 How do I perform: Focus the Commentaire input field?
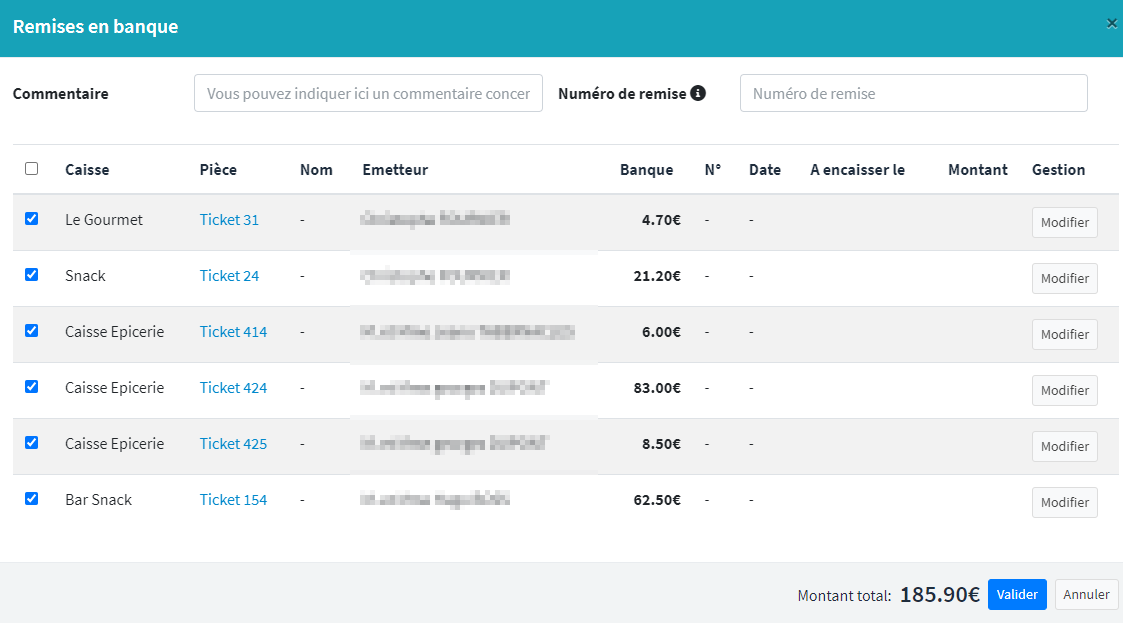368,93
